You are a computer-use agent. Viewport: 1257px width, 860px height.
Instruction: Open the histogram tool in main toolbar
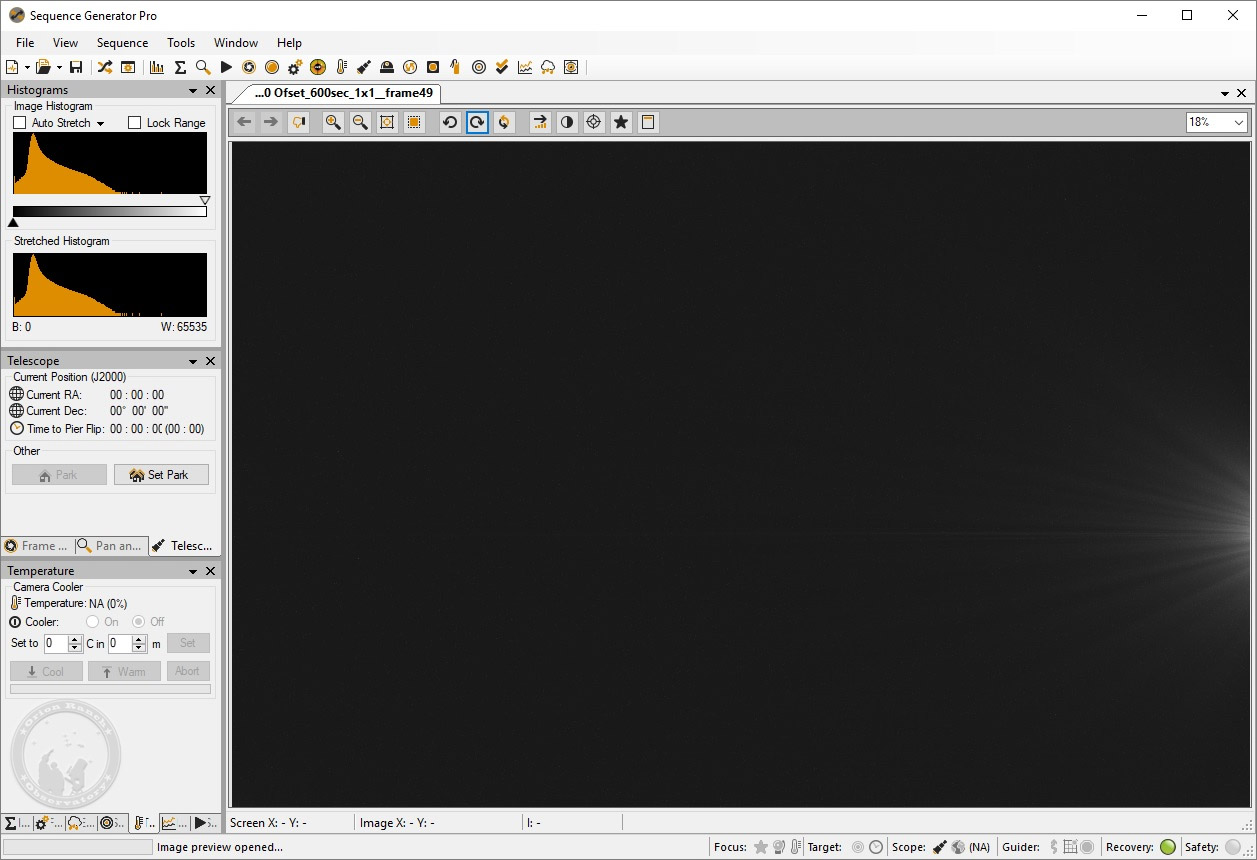[157, 67]
